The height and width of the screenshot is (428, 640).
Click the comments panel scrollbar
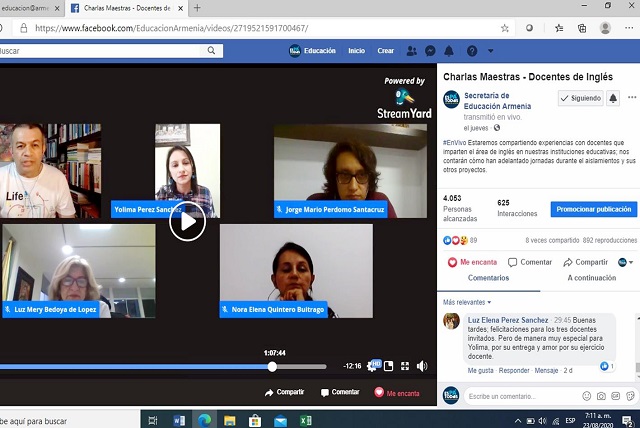pyautogui.click(x=638, y=366)
